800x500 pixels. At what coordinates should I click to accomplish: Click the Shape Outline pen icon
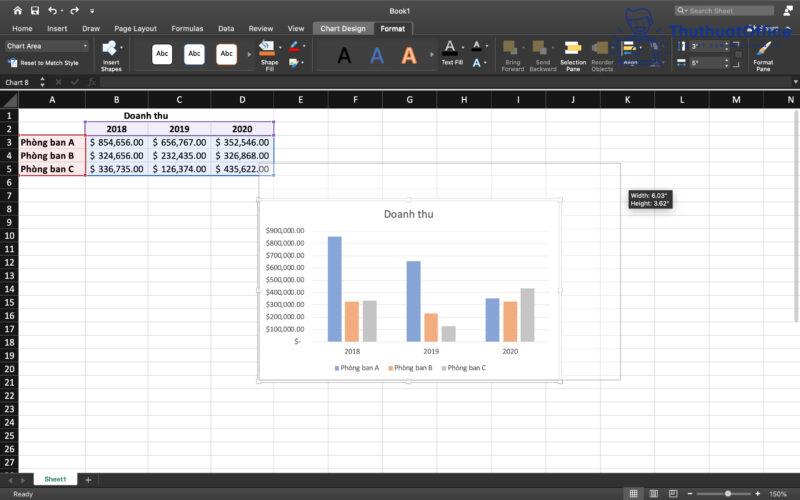[x=294, y=46]
